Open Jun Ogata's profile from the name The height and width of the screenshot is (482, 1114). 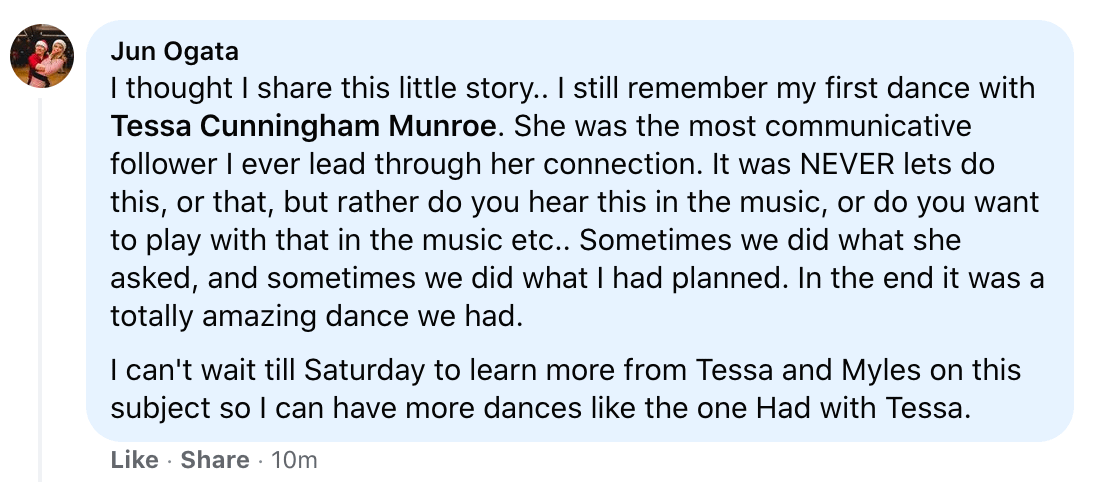coord(174,52)
